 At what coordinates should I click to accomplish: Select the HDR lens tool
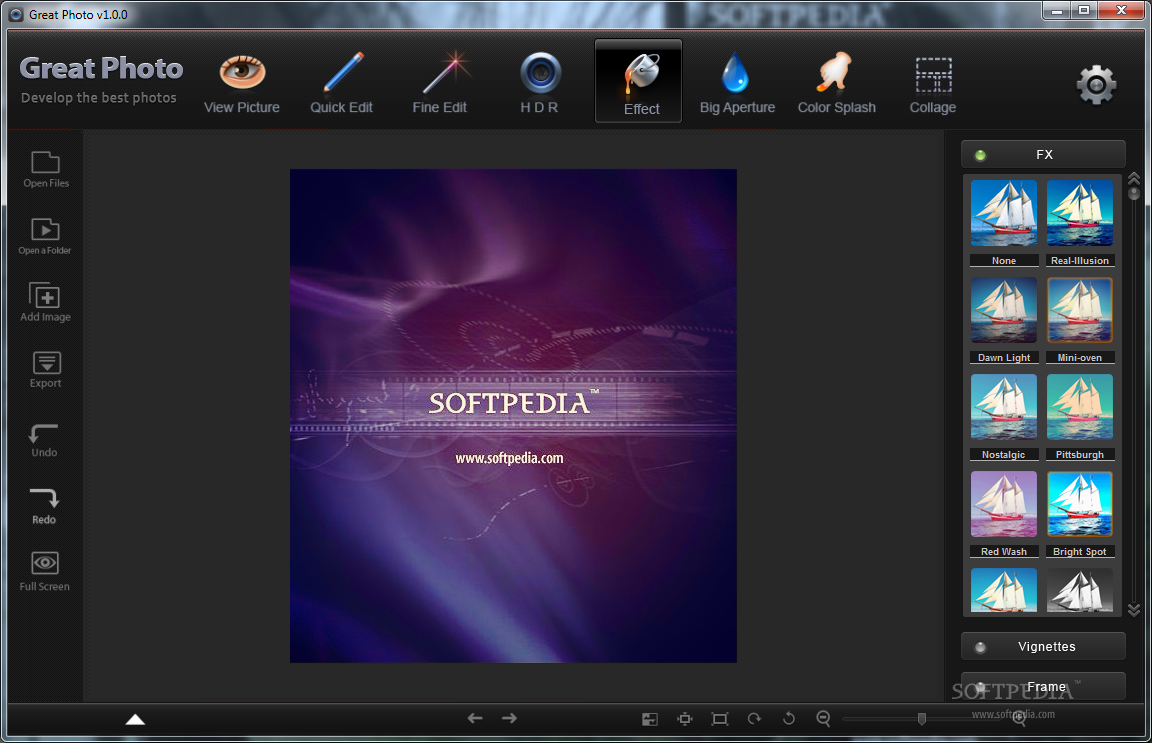point(540,84)
